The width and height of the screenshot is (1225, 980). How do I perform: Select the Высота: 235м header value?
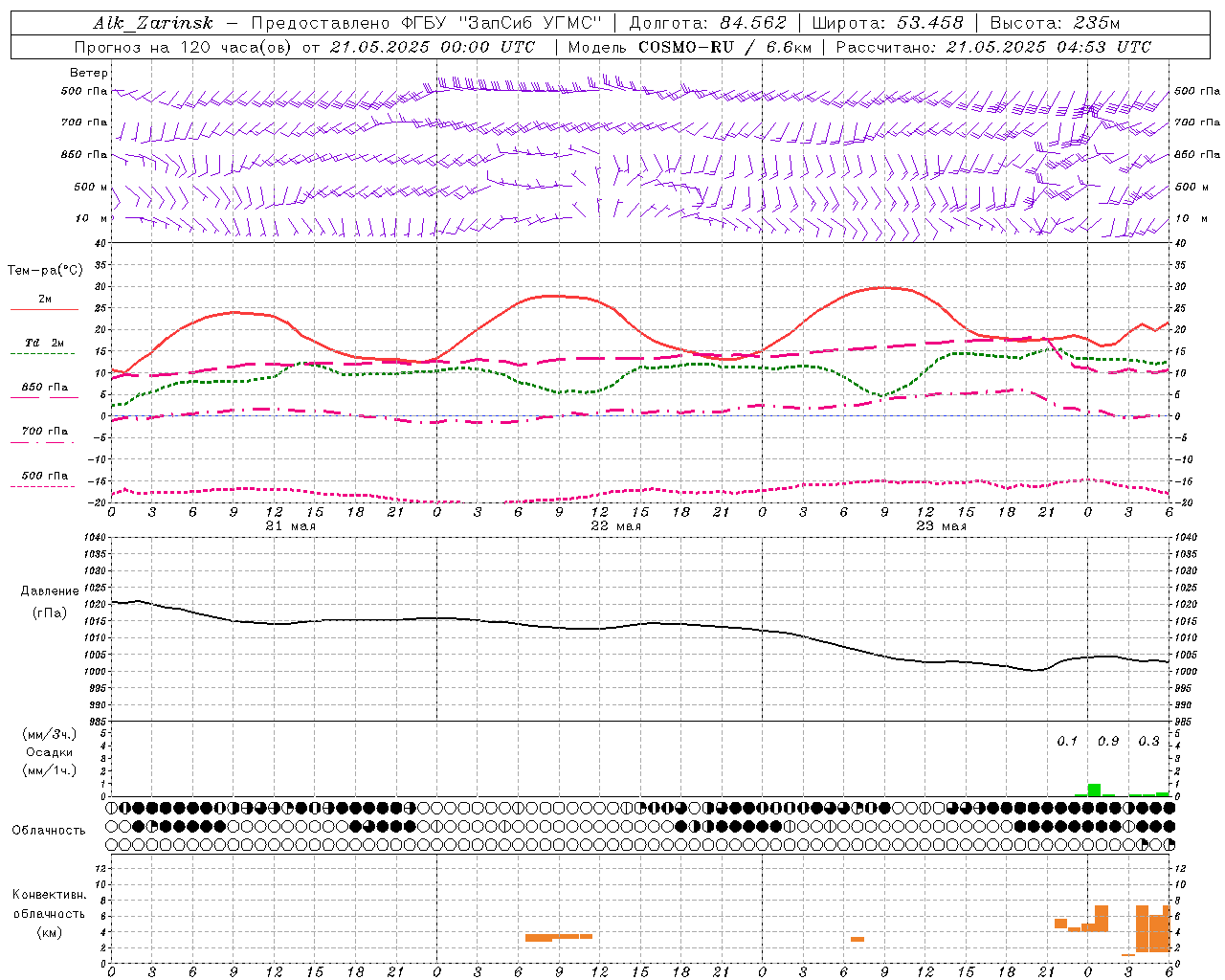coord(1055,23)
